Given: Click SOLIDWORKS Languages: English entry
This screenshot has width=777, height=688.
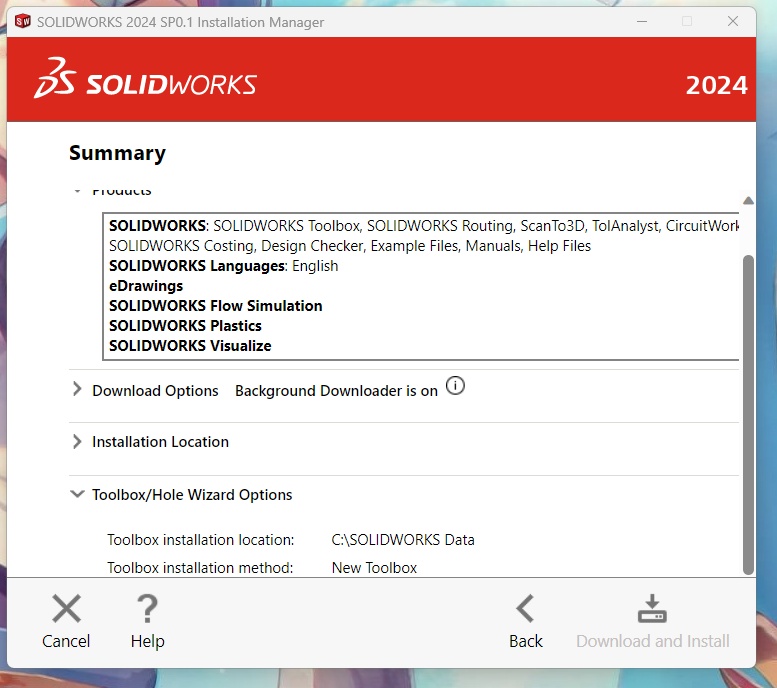Looking at the screenshot, I should [223, 266].
